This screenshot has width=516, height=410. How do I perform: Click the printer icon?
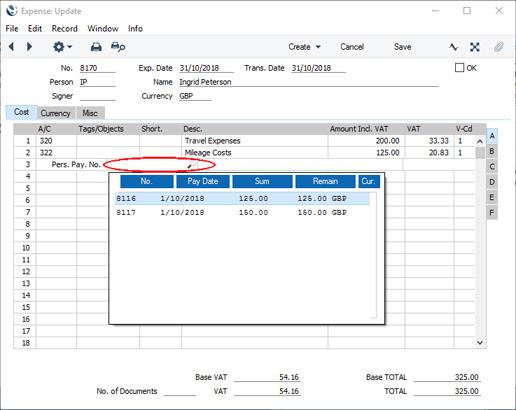(96, 47)
